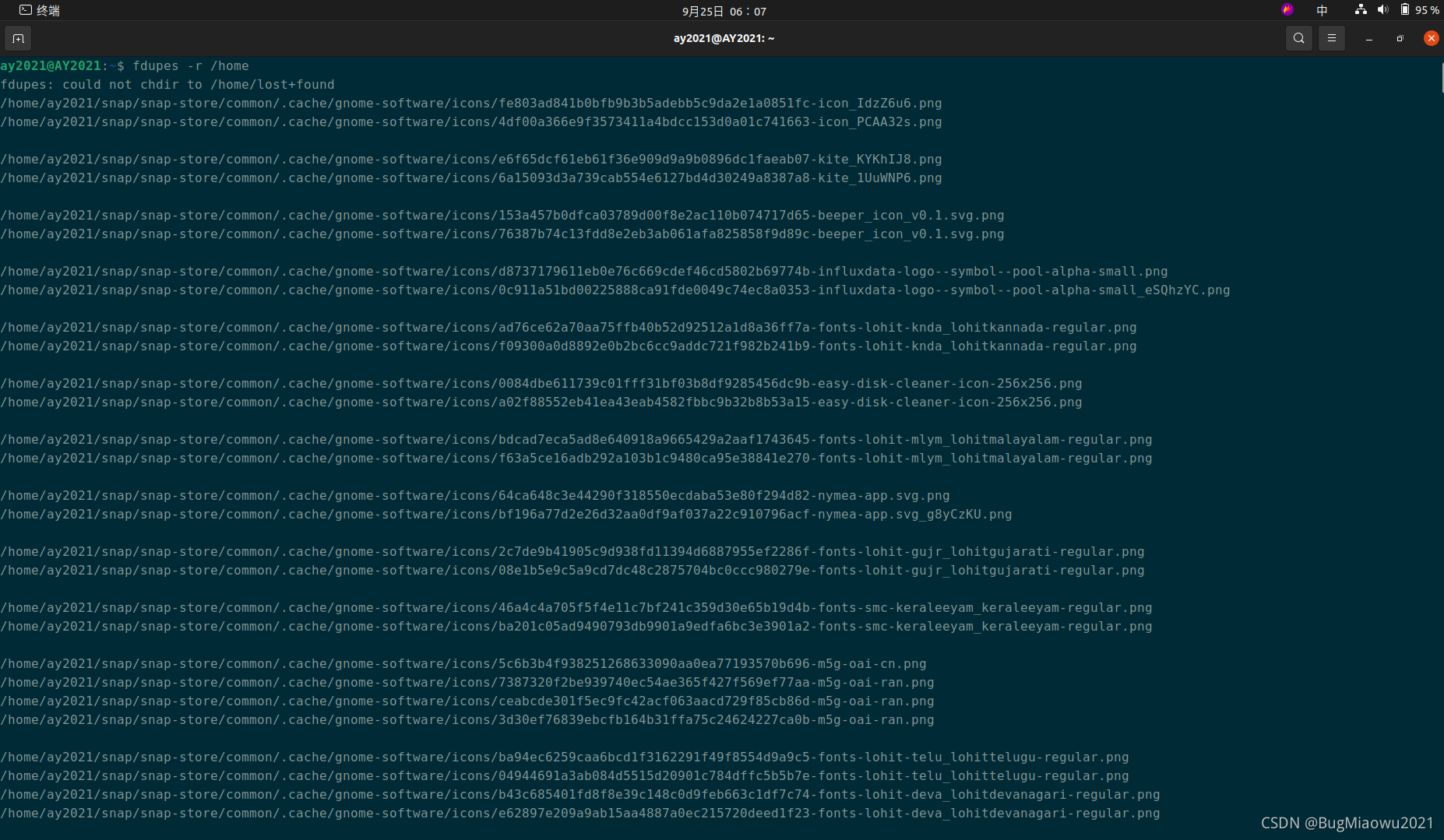Screen dimensions: 1444x840
Task: Click the battery 95% indicator
Action: point(1420,10)
